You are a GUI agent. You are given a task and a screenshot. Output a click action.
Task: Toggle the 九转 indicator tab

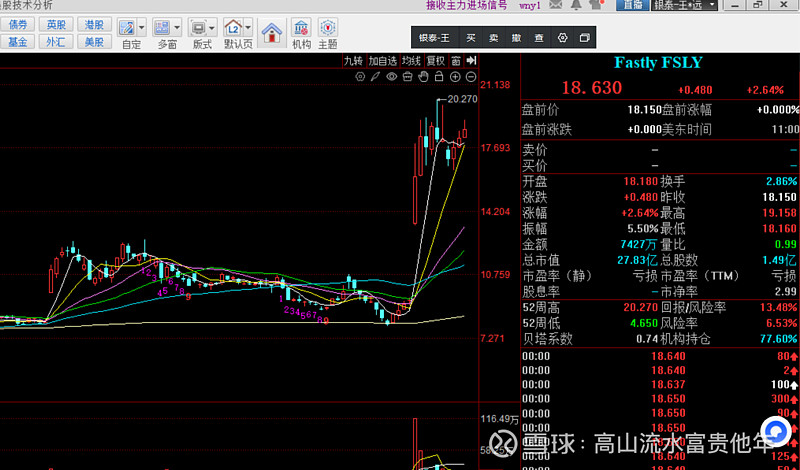[x=353, y=61]
